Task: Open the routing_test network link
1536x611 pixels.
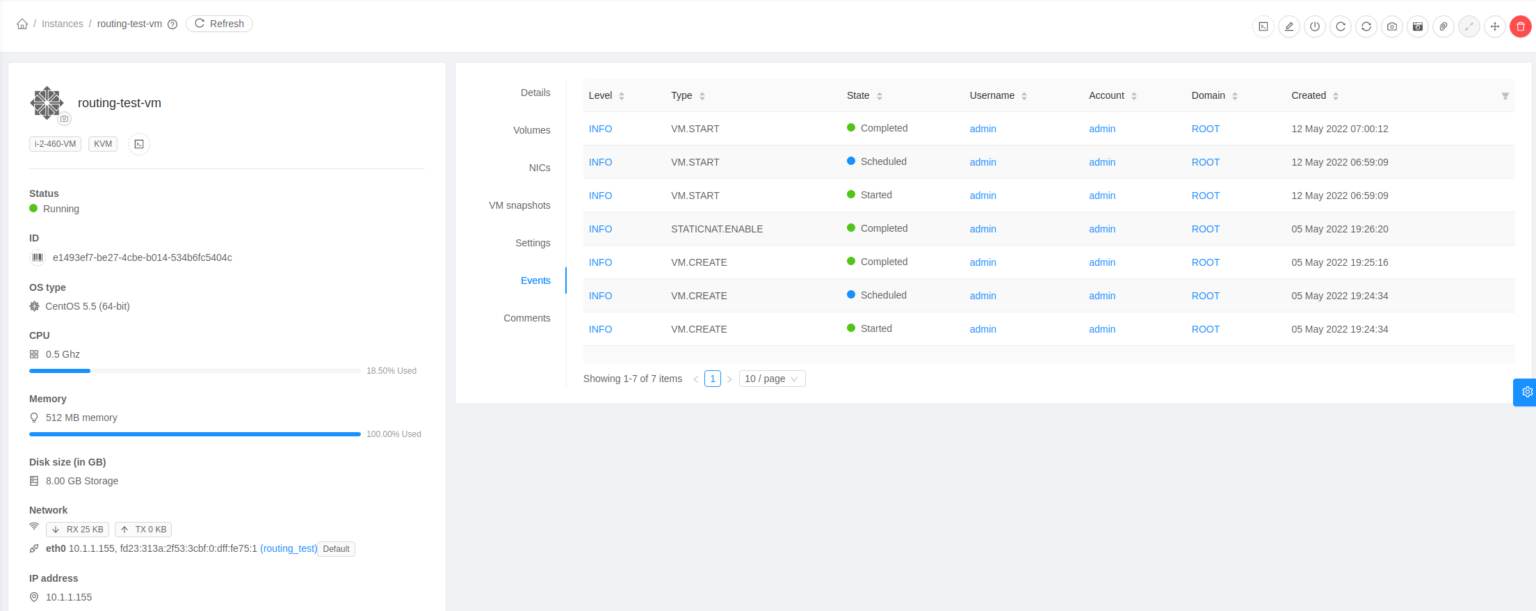Action: pos(289,548)
